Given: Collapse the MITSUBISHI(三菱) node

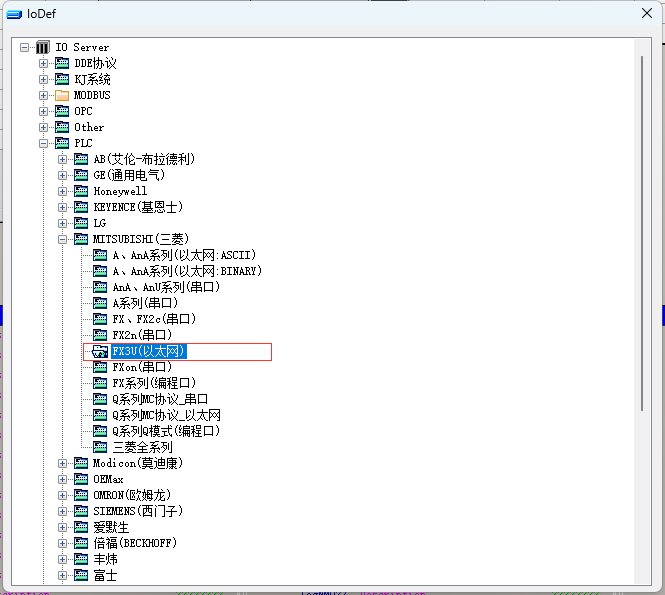Looking at the screenshot, I should (62, 240).
